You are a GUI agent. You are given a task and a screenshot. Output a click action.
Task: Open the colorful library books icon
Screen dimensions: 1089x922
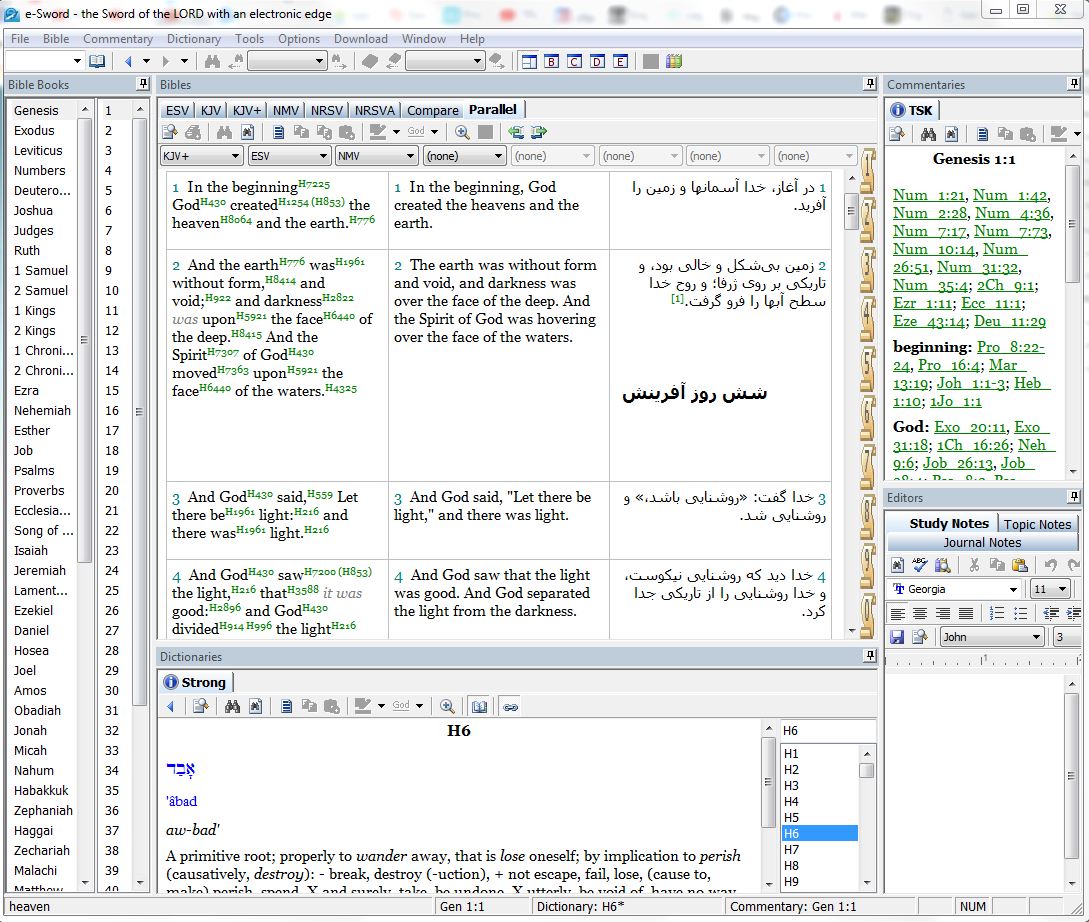[674, 61]
